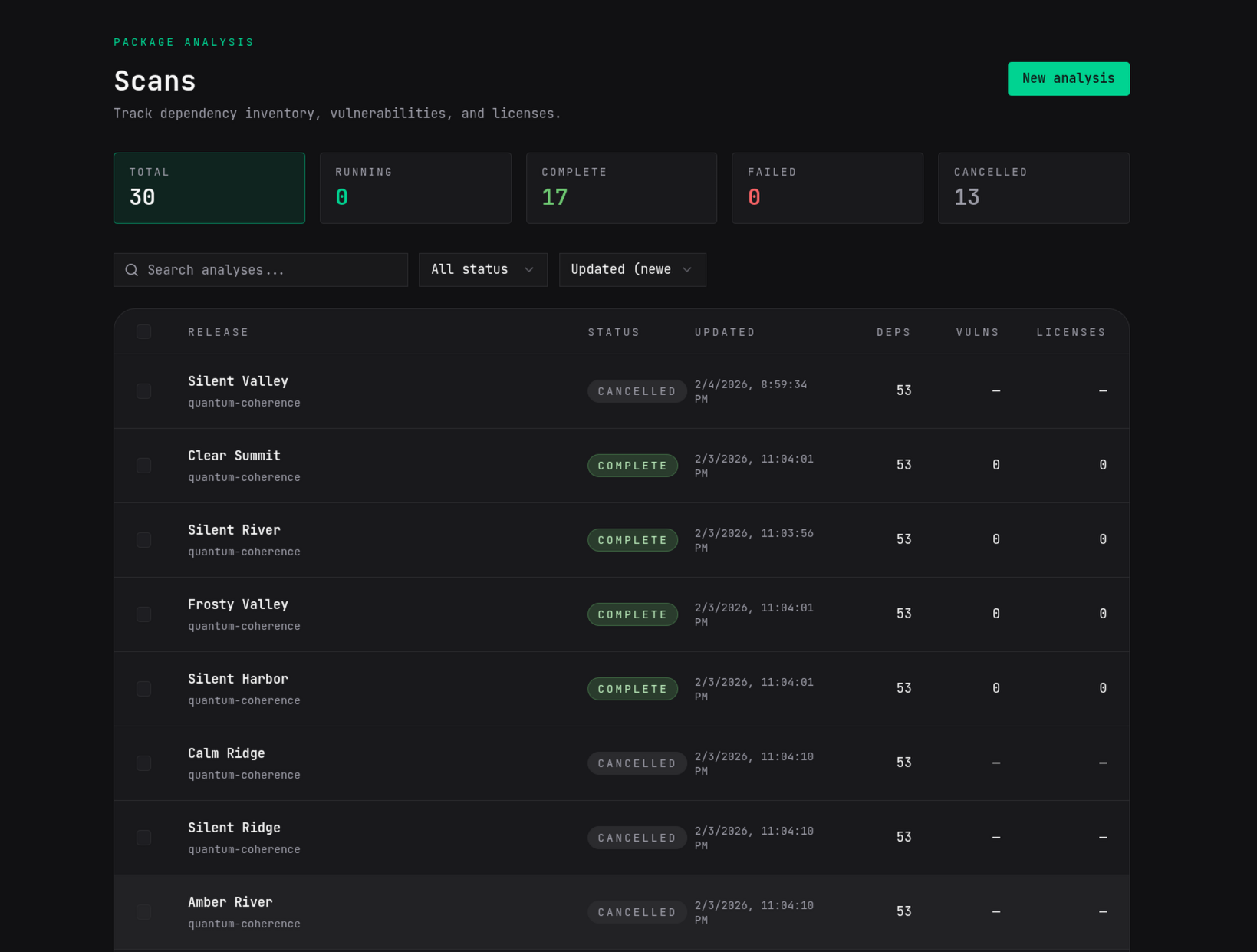1257x952 pixels.
Task: Sort by the Vulns column header
Action: pyautogui.click(x=977, y=332)
